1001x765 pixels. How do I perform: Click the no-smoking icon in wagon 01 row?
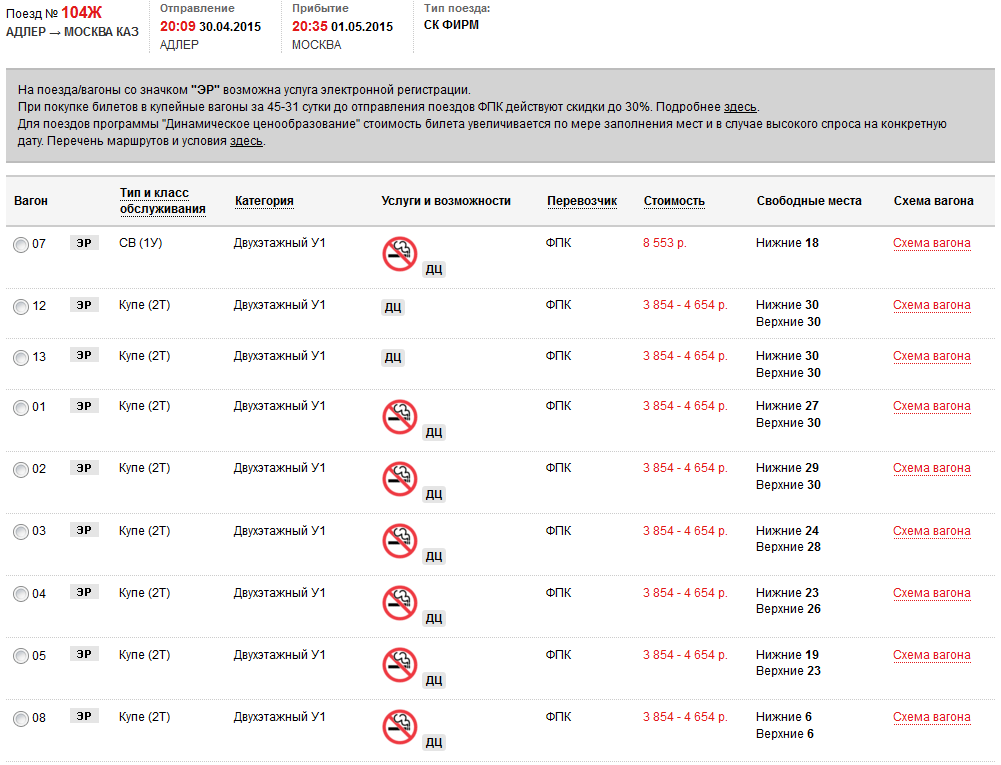click(399, 417)
